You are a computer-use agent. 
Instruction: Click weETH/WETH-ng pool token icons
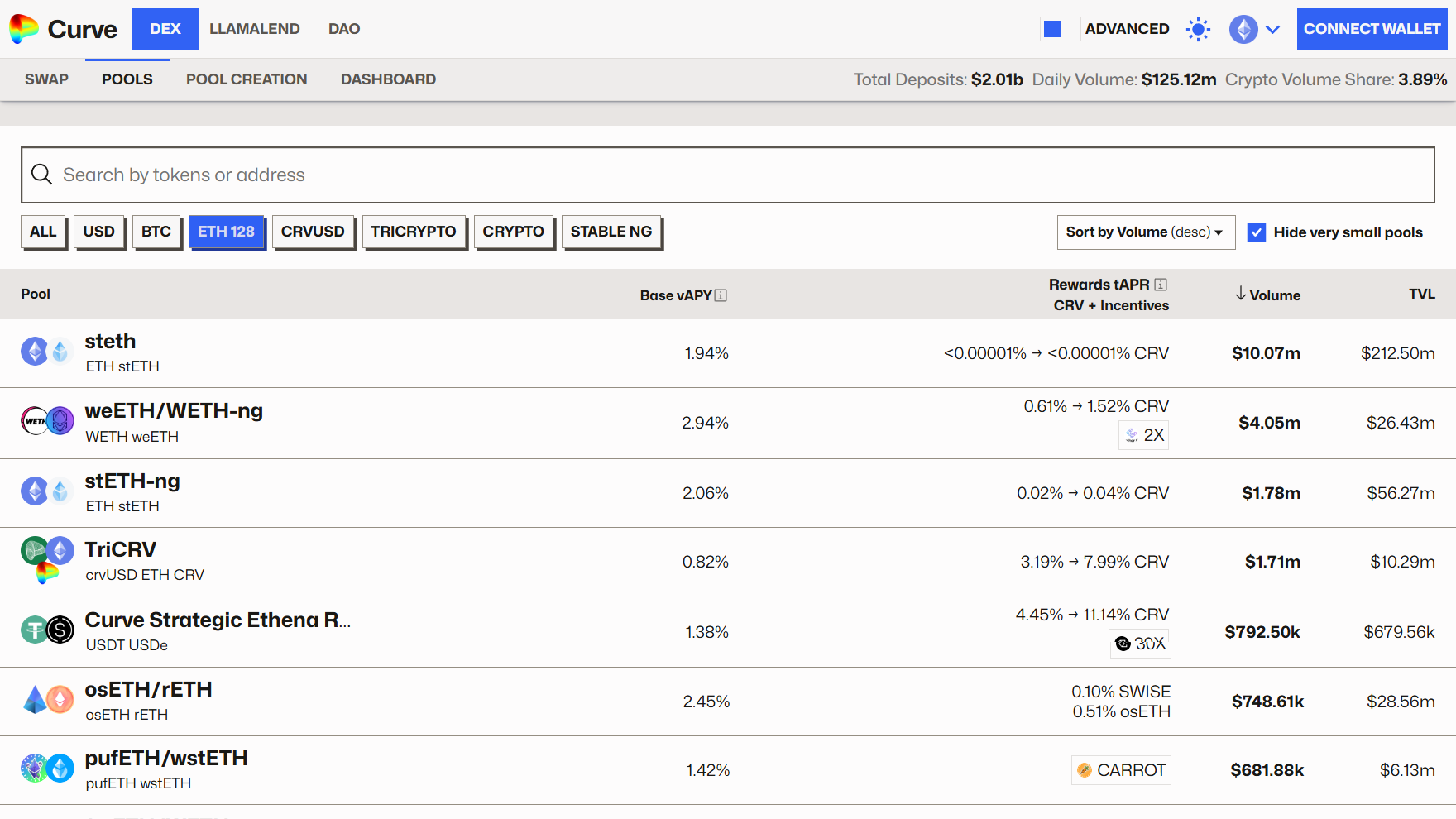coord(47,421)
